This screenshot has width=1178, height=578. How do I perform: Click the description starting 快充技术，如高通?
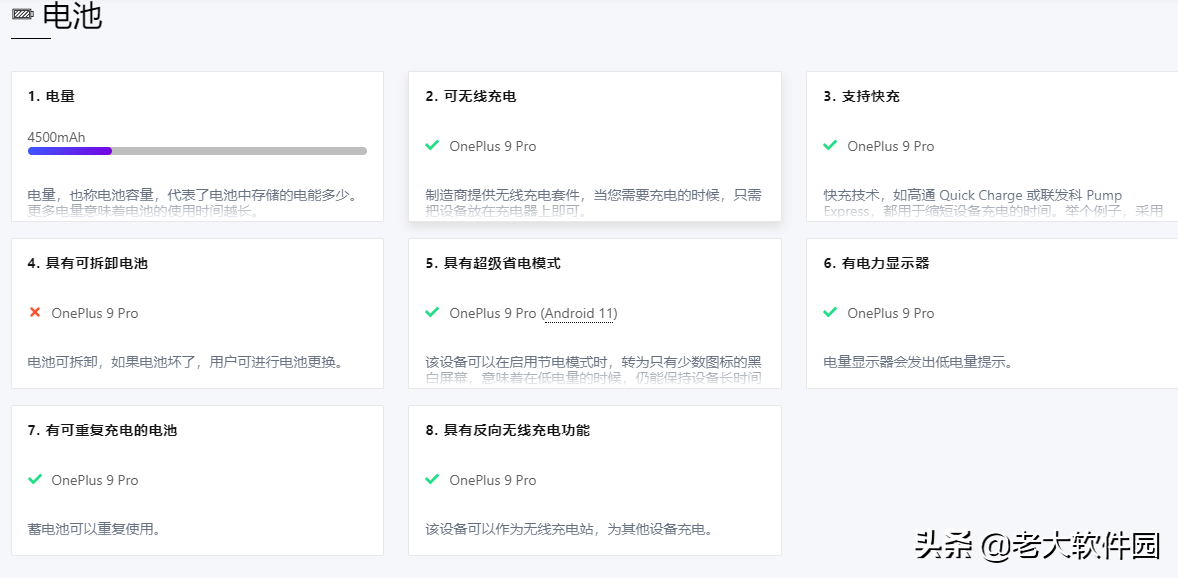pos(993,203)
